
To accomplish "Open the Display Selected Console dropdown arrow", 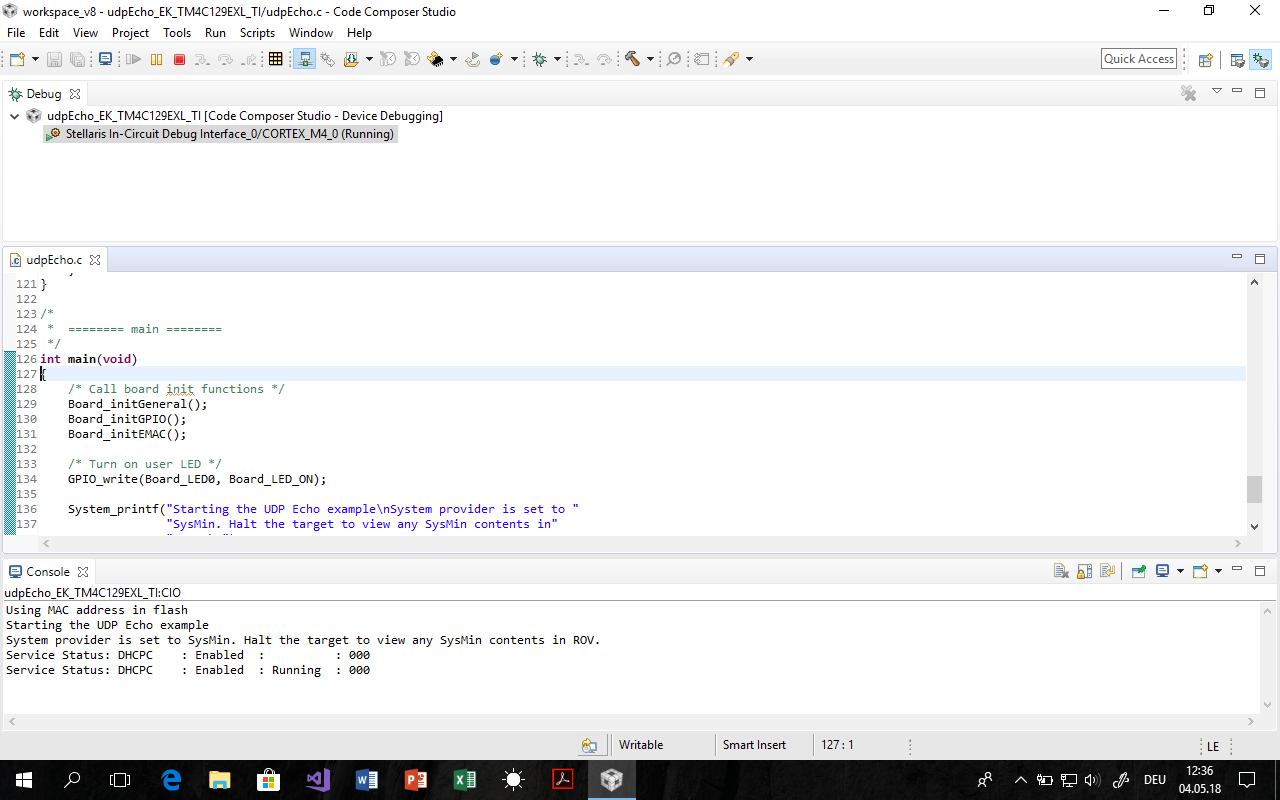I will (1180, 571).
